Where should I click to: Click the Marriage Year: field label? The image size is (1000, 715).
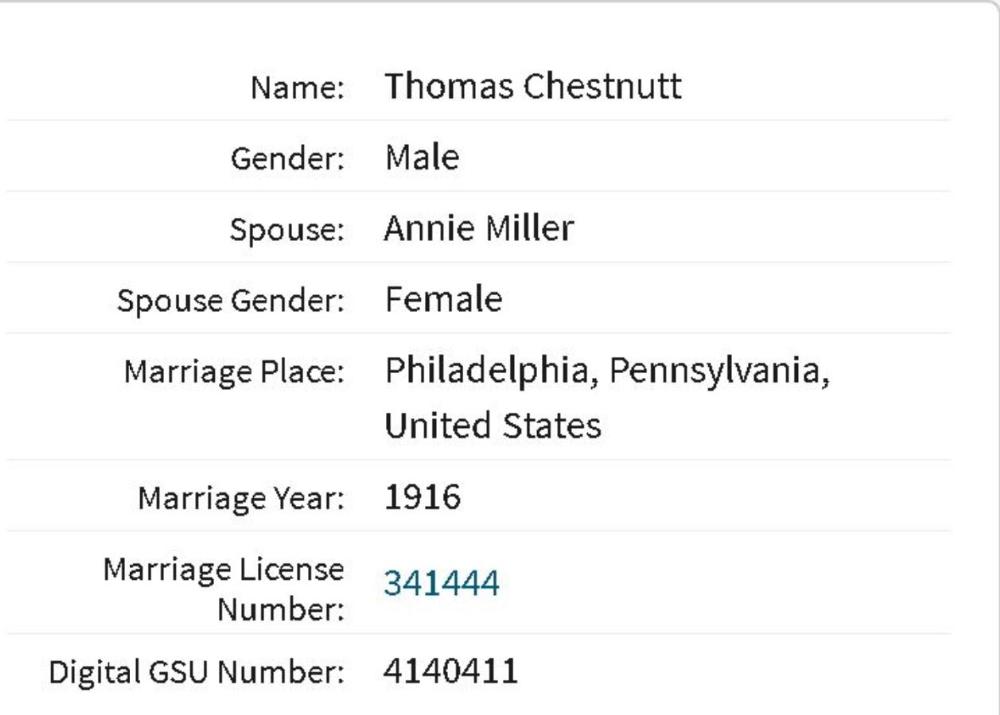[241, 498]
